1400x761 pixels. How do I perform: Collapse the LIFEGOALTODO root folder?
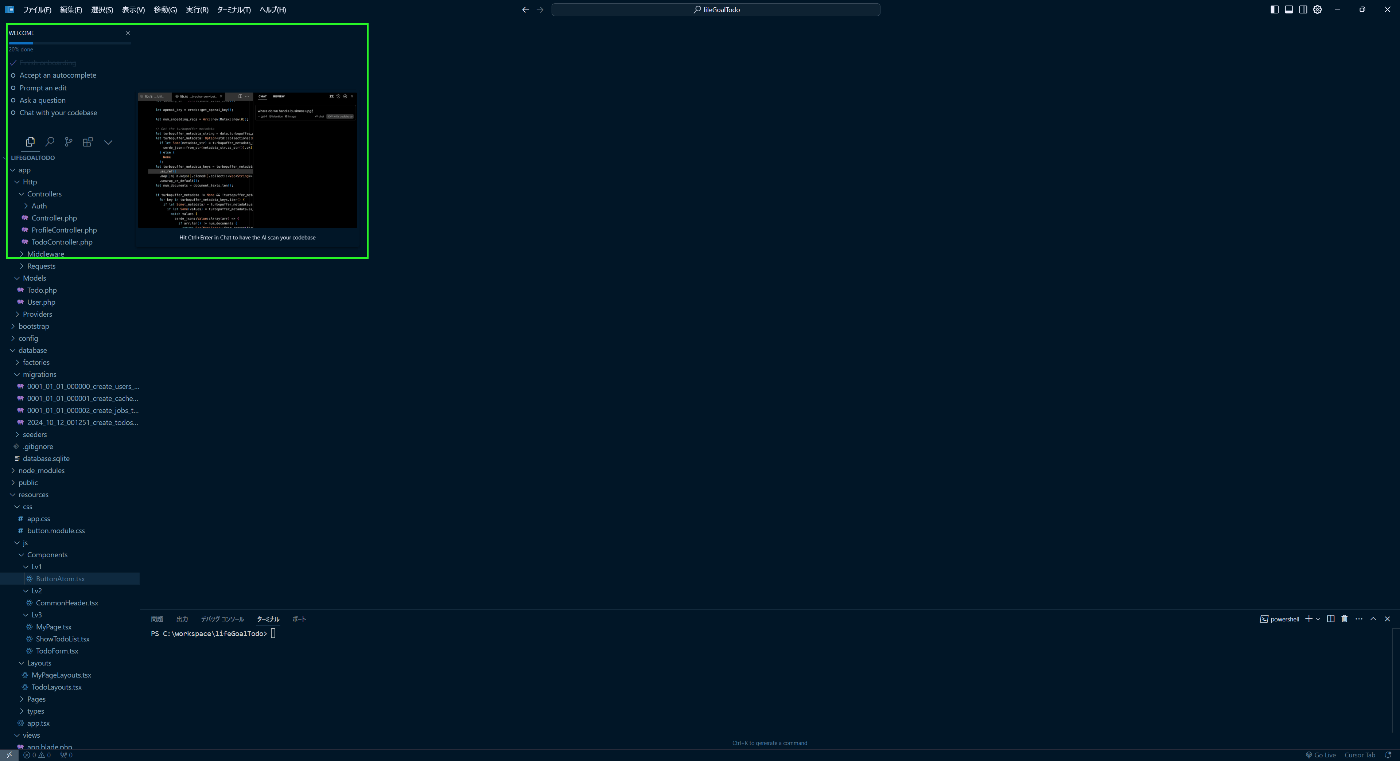coord(32,158)
